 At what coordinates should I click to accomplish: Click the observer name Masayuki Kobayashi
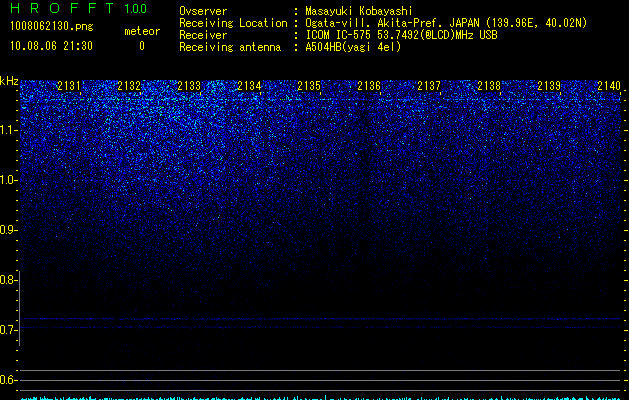pyautogui.click(x=359, y=11)
